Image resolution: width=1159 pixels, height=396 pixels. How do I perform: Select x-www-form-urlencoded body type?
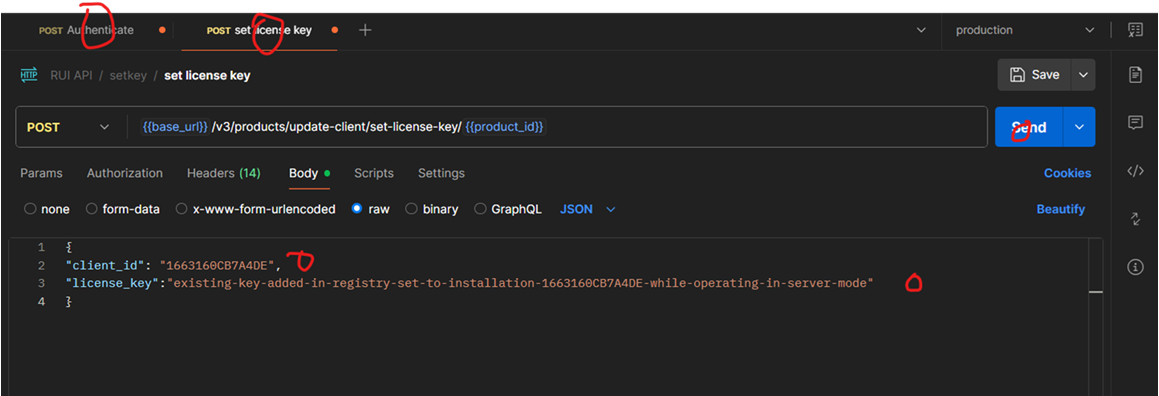click(x=256, y=209)
